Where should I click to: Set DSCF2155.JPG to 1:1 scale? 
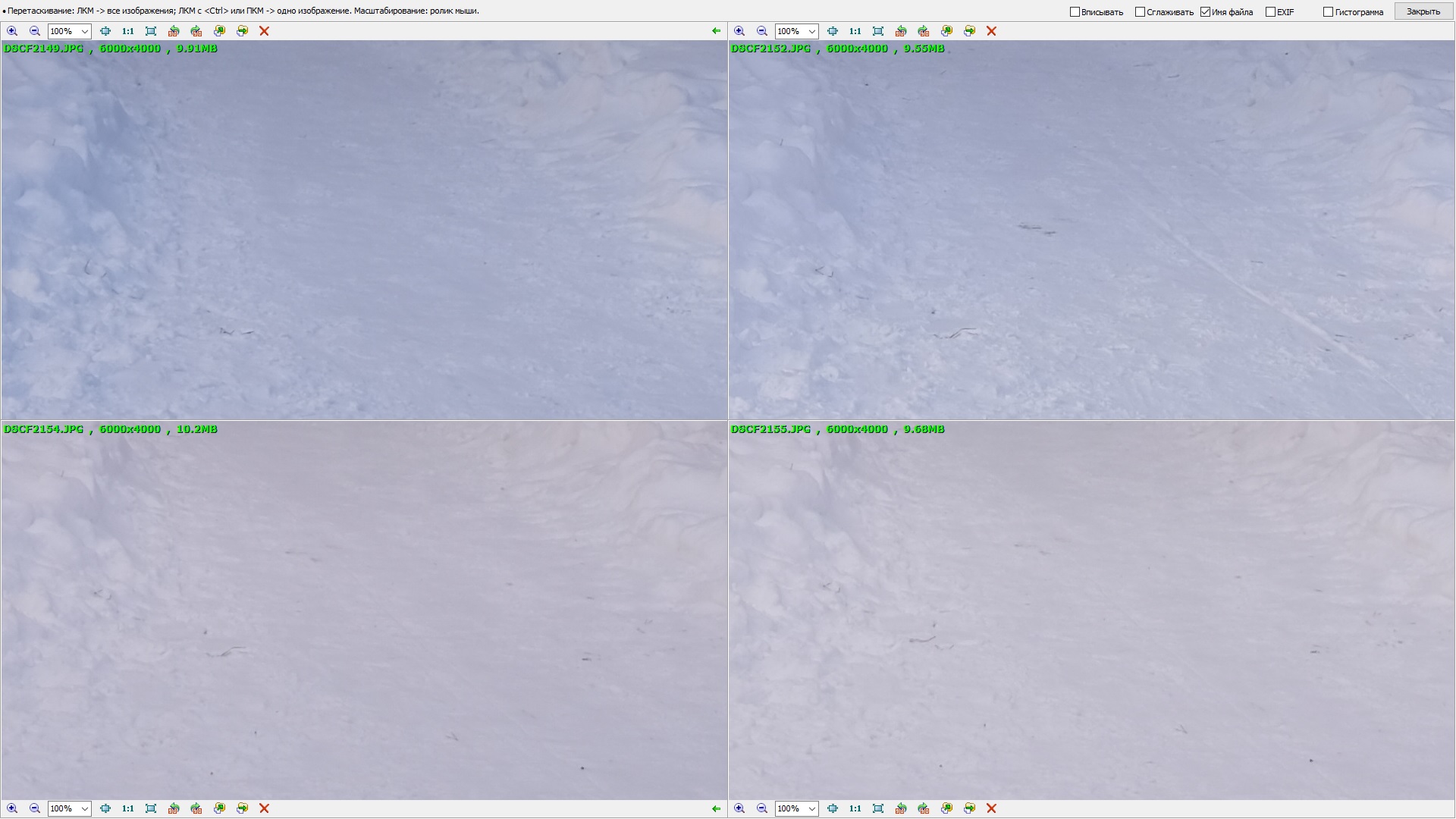(x=855, y=808)
